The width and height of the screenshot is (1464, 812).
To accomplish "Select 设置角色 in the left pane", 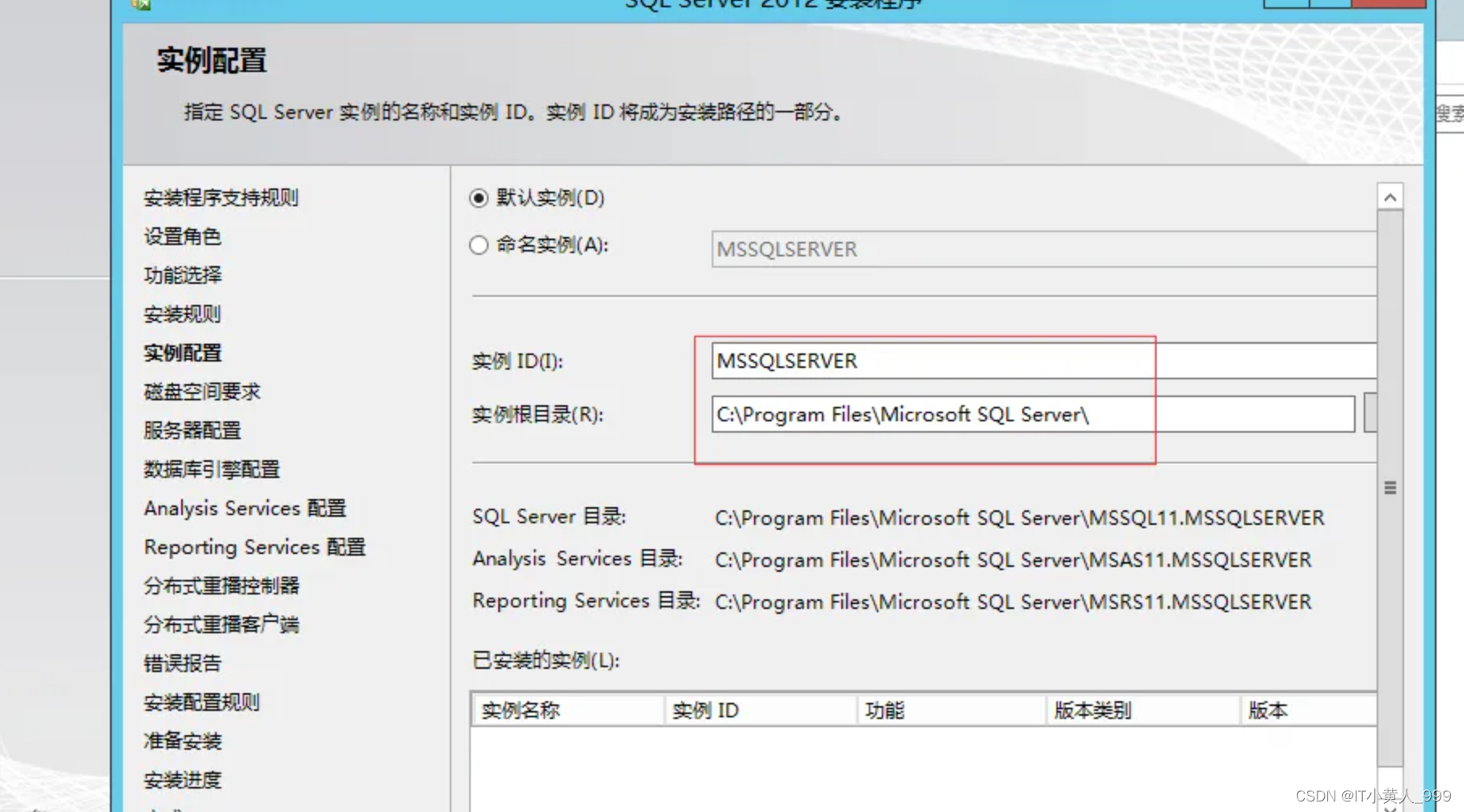I will [x=183, y=236].
